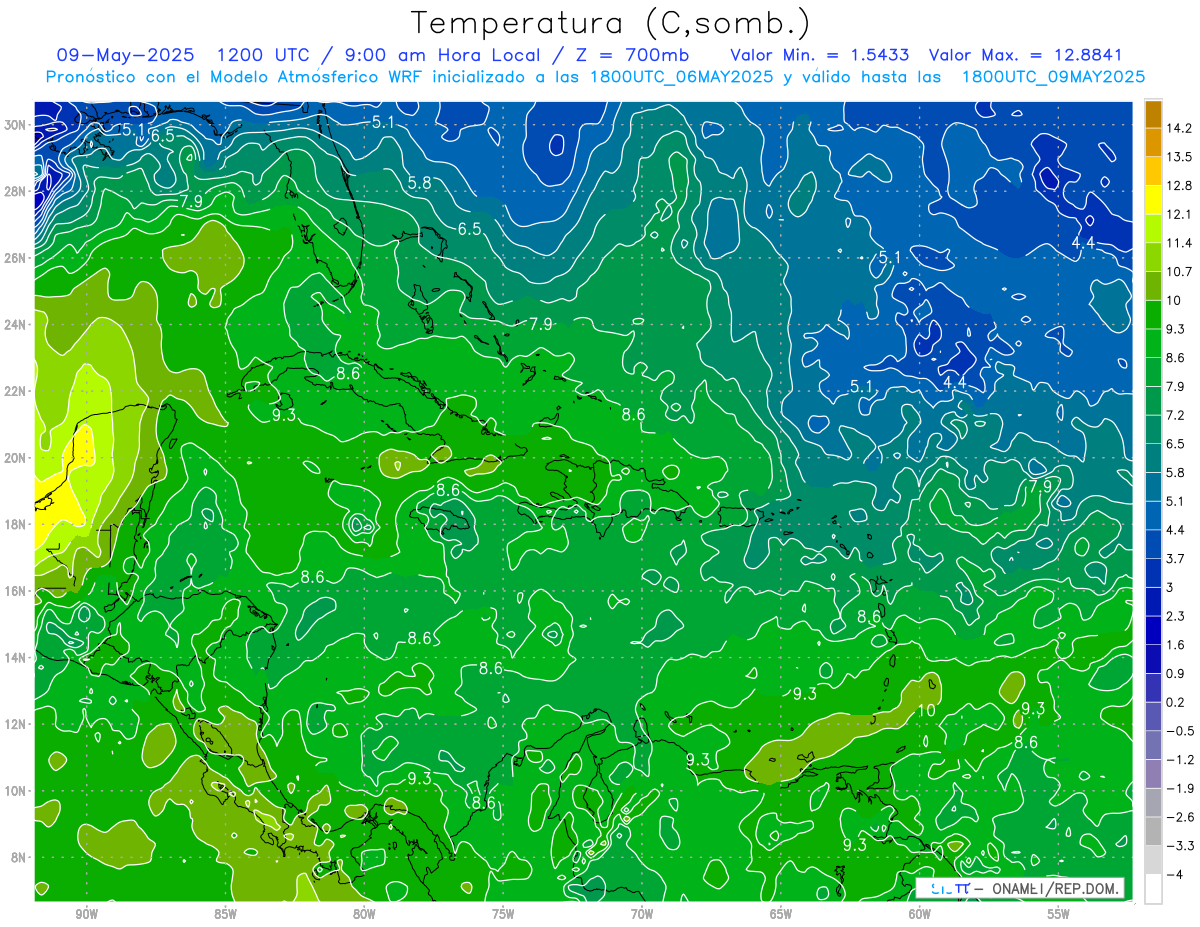This screenshot has height=927, width=1200.
Task: Click the "80W" longitude label
Action: pyautogui.click(x=364, y=914)
